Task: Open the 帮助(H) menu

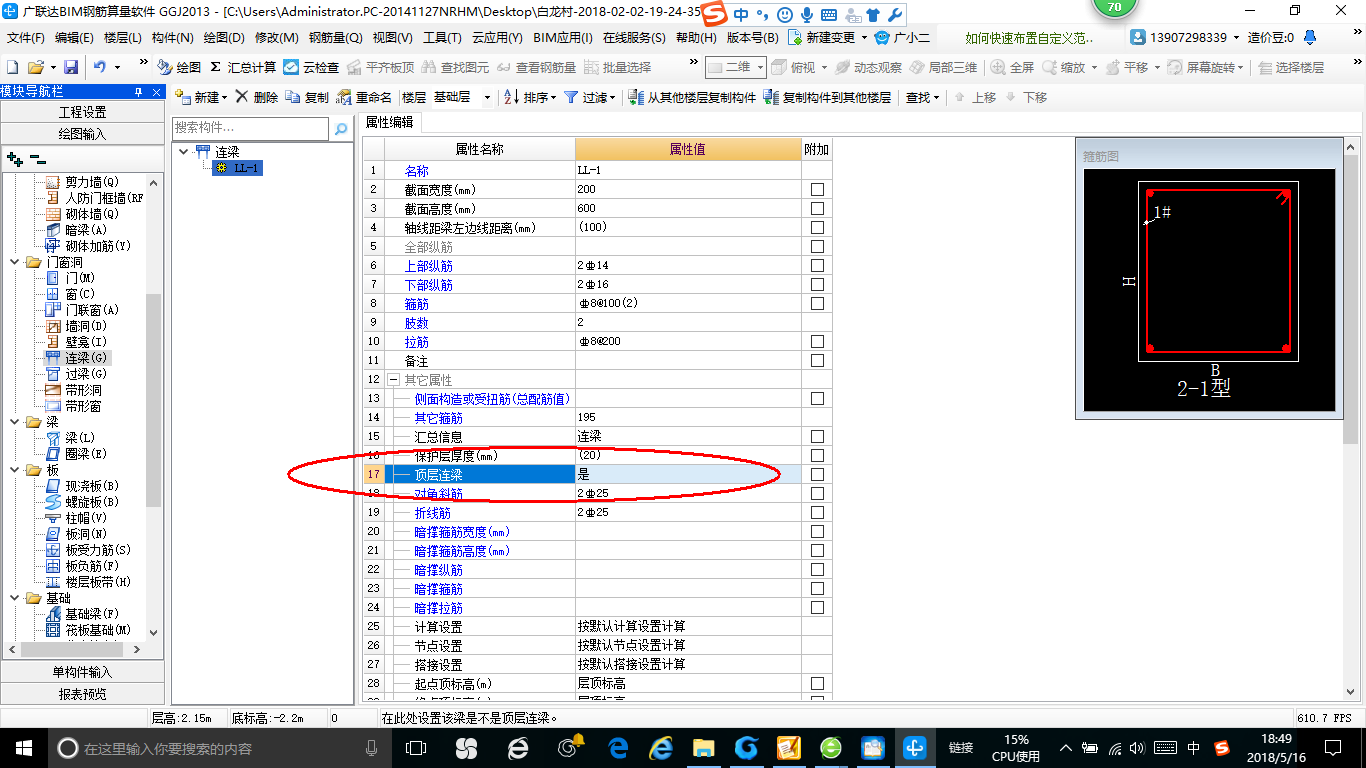Action: coord(696,38)
